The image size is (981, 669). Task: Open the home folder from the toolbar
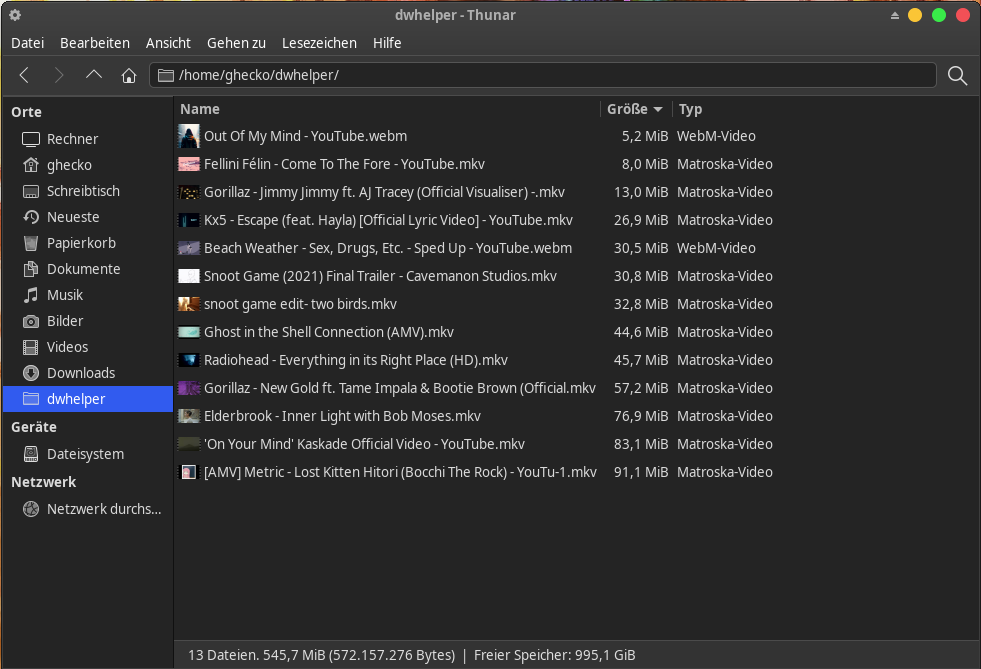point(129,75)
